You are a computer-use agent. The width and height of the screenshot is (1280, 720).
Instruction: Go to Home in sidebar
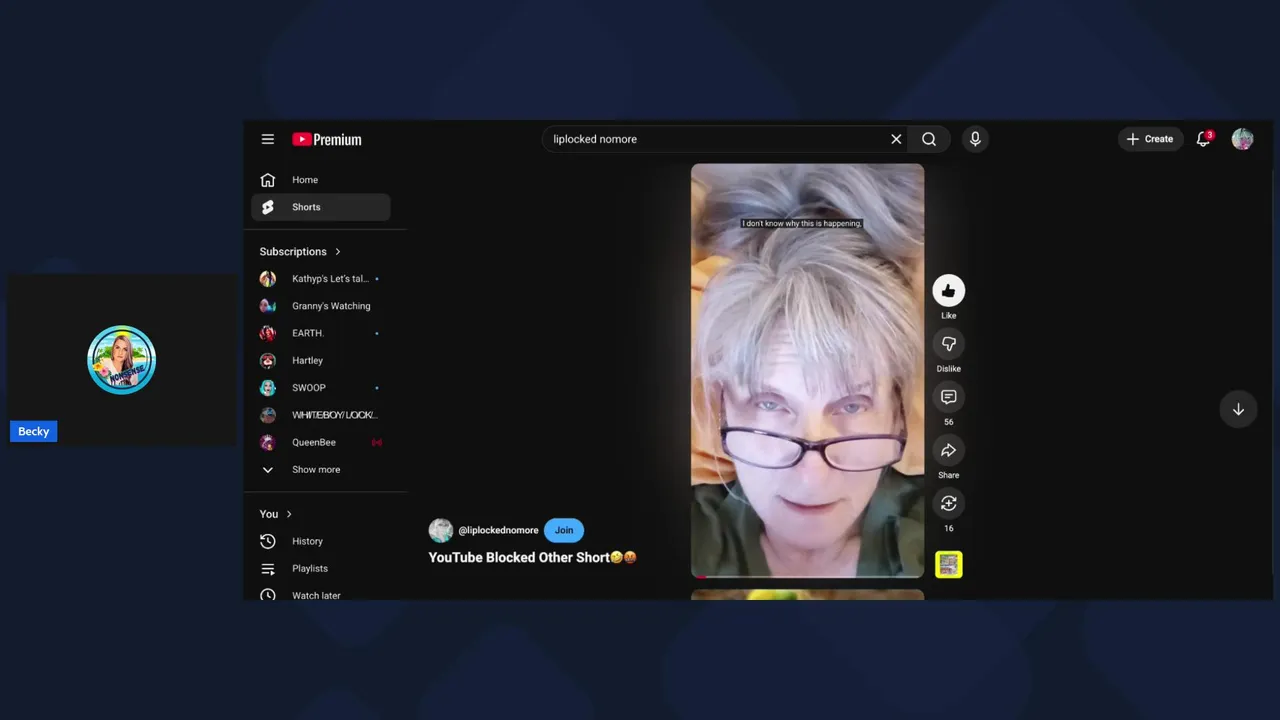click(321, 180)
